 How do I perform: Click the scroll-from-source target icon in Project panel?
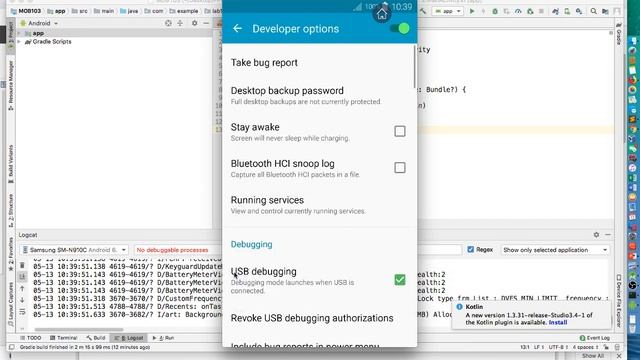click(168, 23)
